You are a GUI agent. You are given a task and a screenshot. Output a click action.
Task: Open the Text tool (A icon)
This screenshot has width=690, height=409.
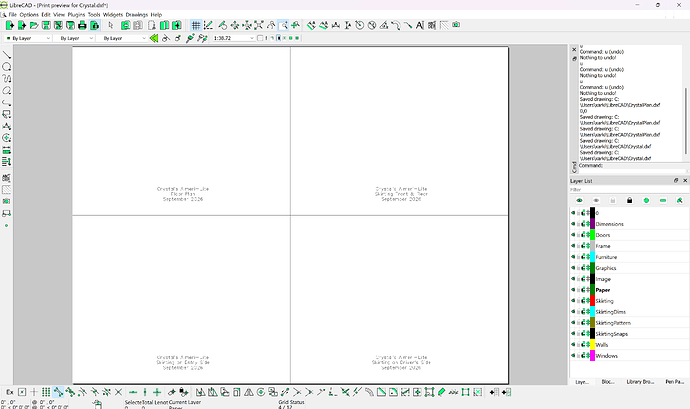(419, 26)
